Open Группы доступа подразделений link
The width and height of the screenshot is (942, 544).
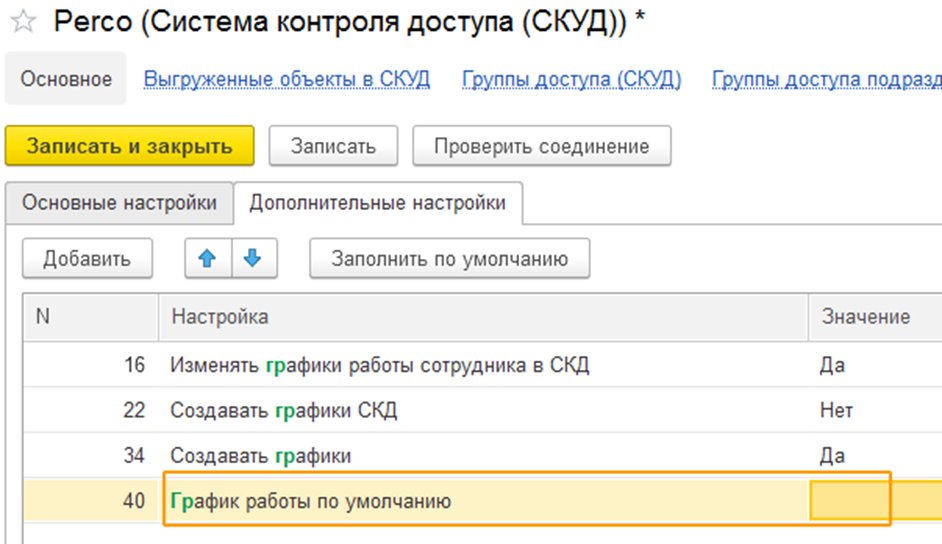(825, 79)
